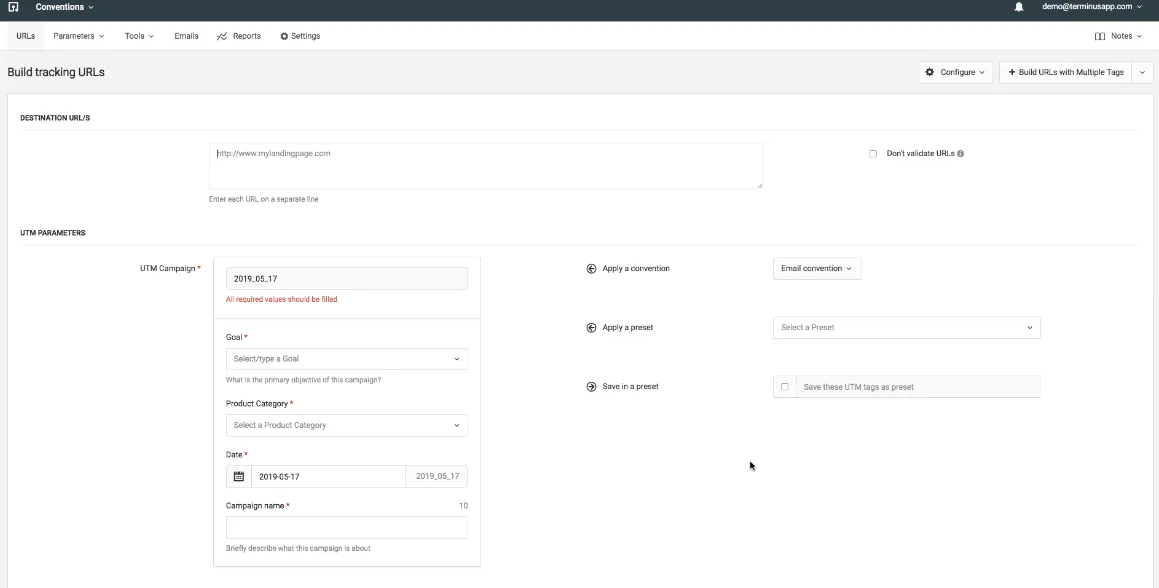
Task: Click the Terminus app logo icon
Action: coord(12,7)
